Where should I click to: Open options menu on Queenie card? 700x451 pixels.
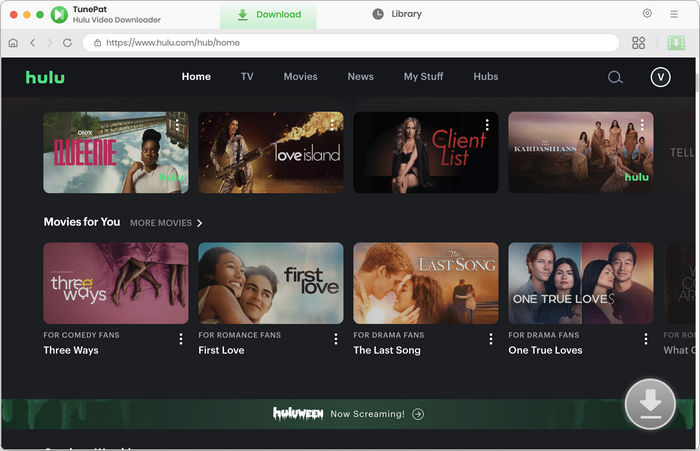177,125
